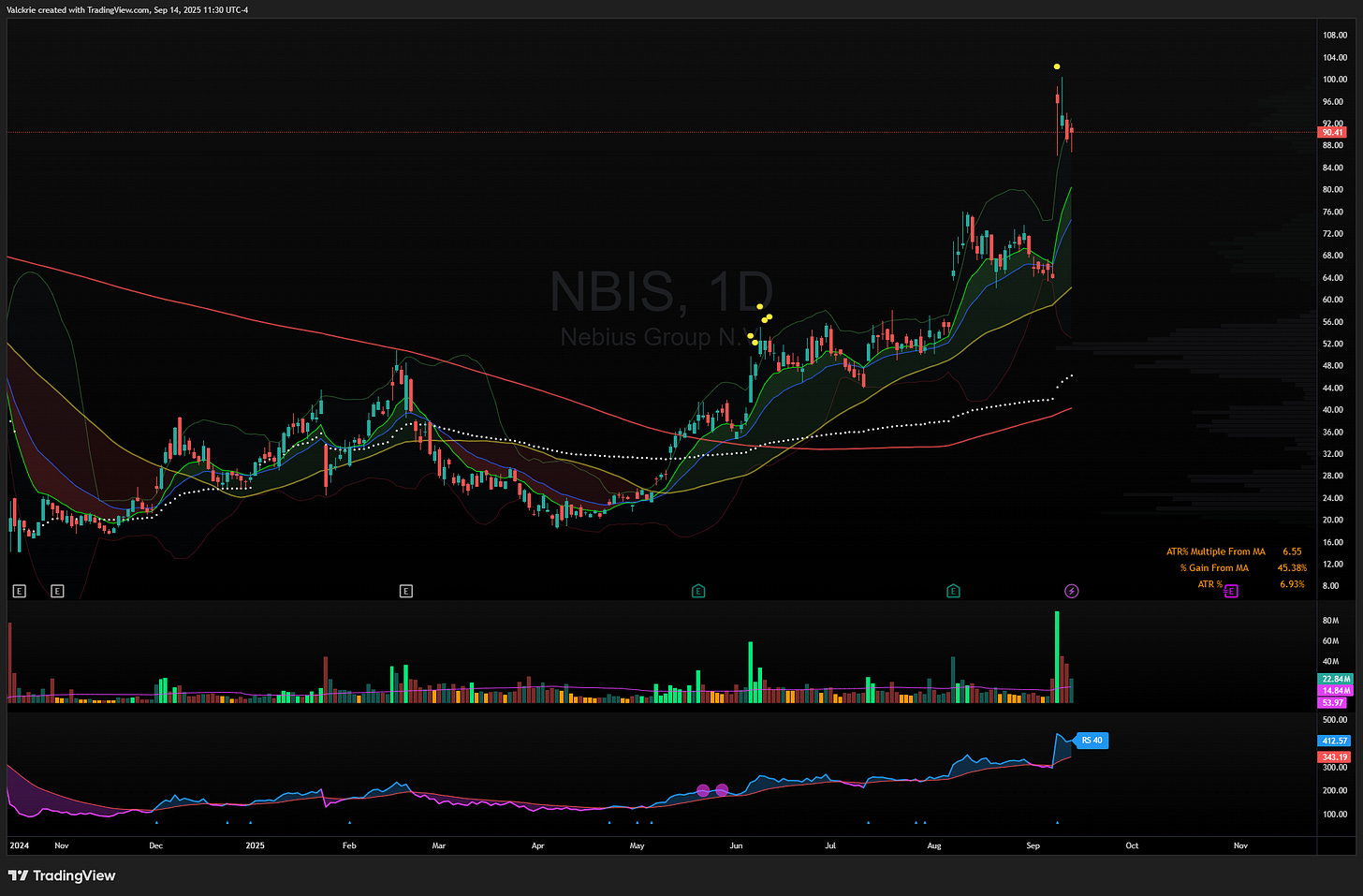The image size is (1363, 896).
Task: Click the 24.00 price axis label
Action: [x=1333, y=498]
